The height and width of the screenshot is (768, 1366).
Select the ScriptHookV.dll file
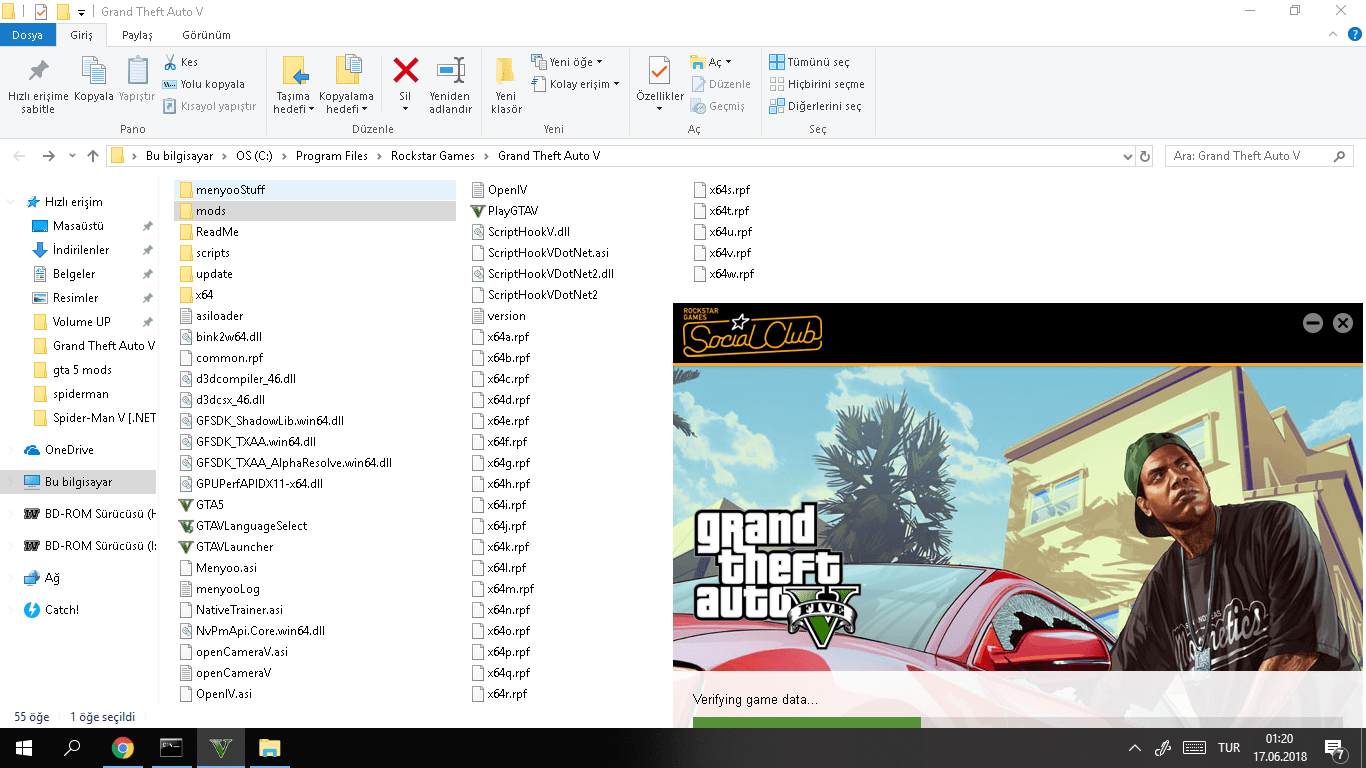click(x=519, y=232)
